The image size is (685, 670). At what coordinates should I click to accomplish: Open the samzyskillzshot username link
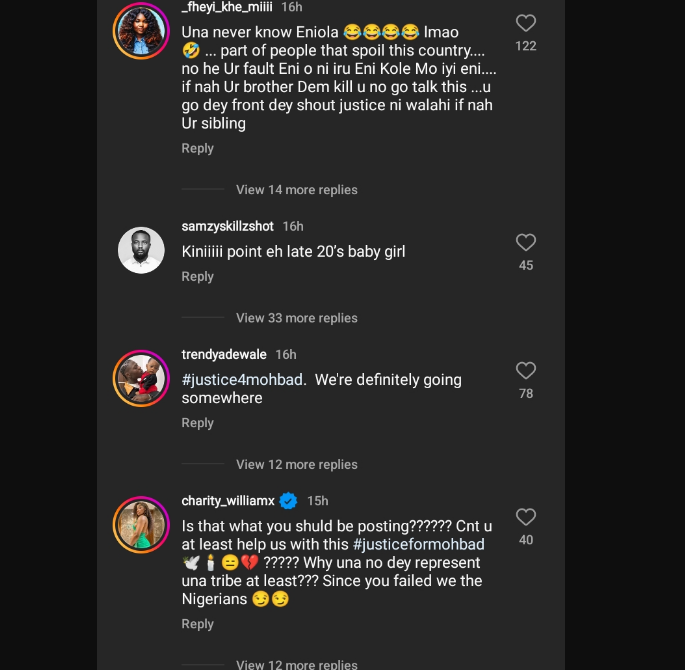pos(228,226)
